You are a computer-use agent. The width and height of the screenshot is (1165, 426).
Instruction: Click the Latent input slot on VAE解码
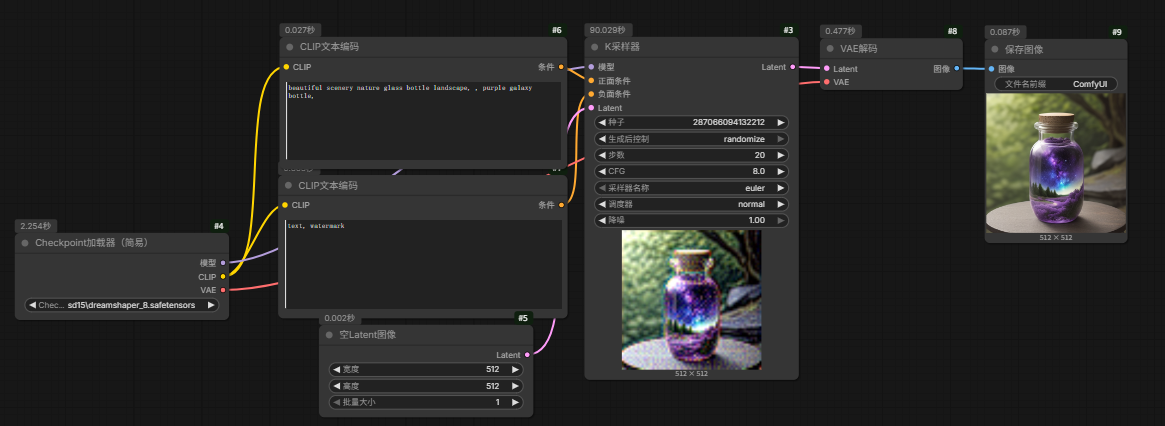[827, 68]
